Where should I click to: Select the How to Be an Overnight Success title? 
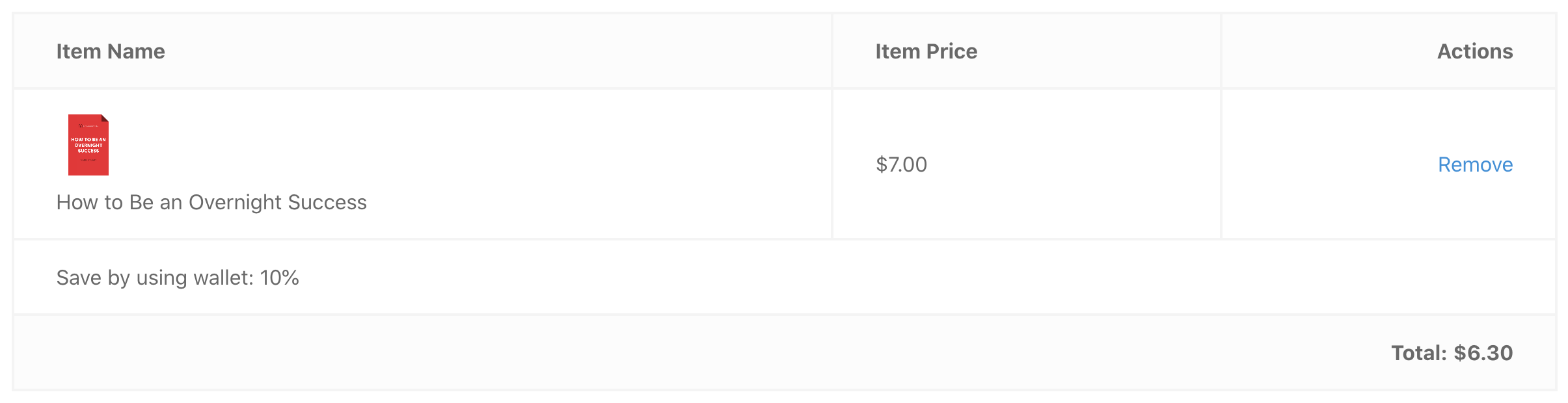pos(211,202)
